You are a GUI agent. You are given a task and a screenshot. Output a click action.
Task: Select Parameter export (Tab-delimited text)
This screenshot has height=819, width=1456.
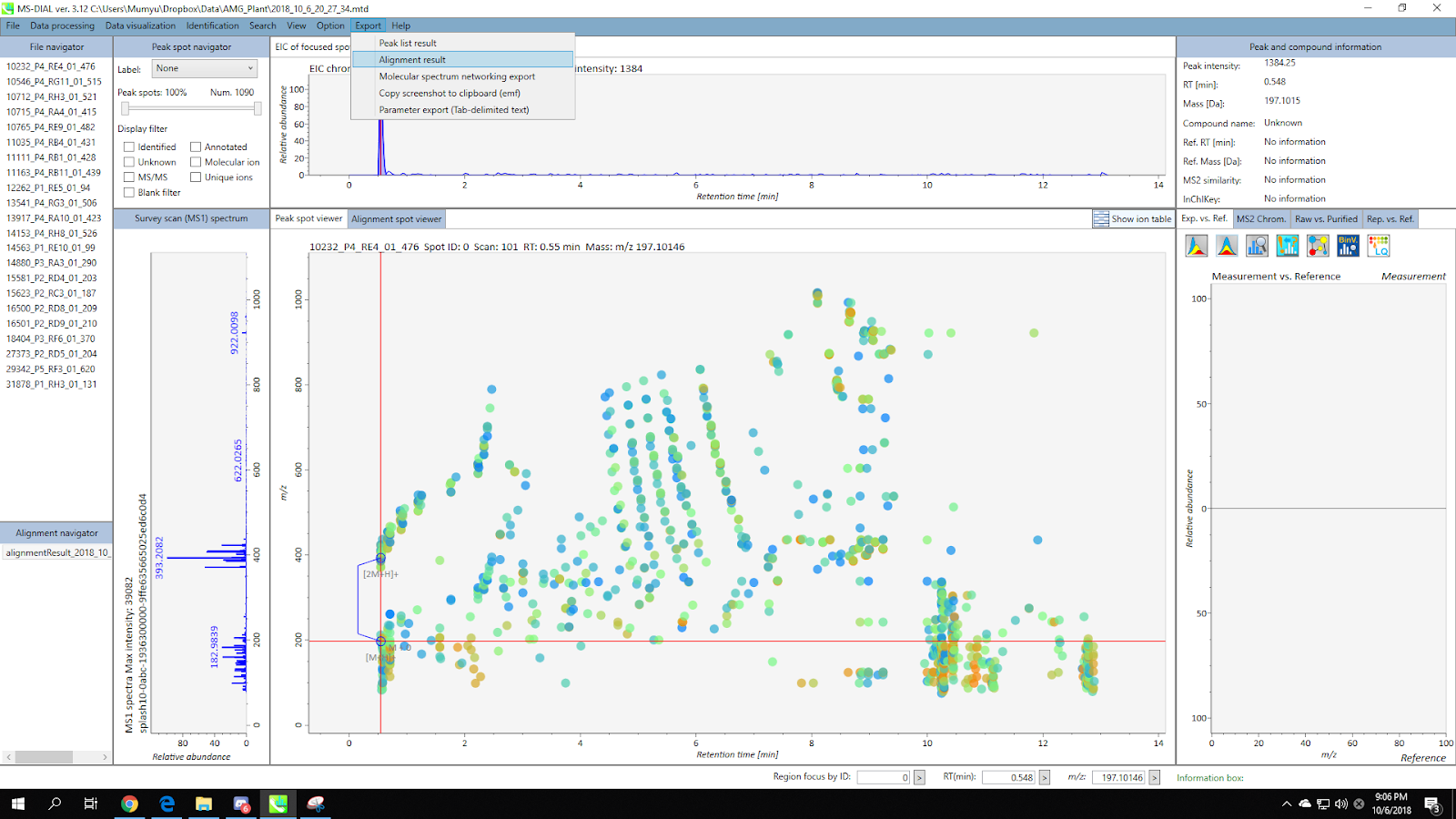tap(463, 110)
